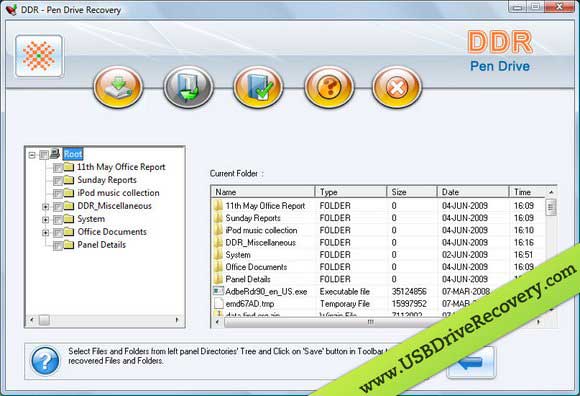Select 11th May Office Report list row
The image size is (580, 396).
point(378,206)
